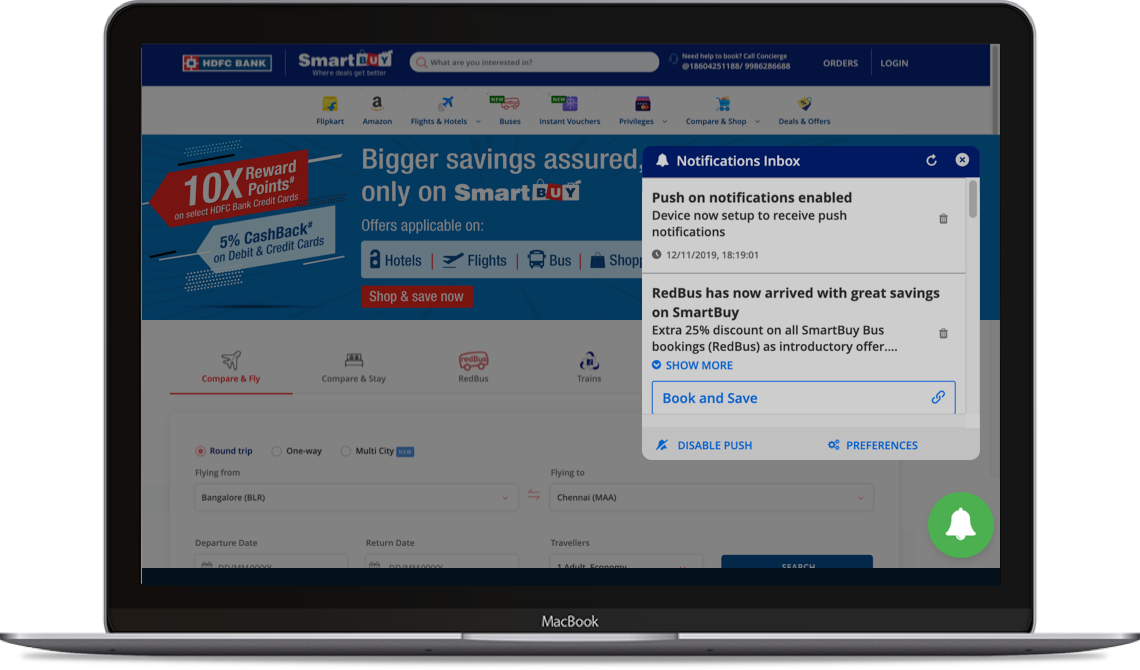Viewport: 1140px width, 670px height.
Task: Click the 10X Reward Points banner badge
Action: [230, 188]
